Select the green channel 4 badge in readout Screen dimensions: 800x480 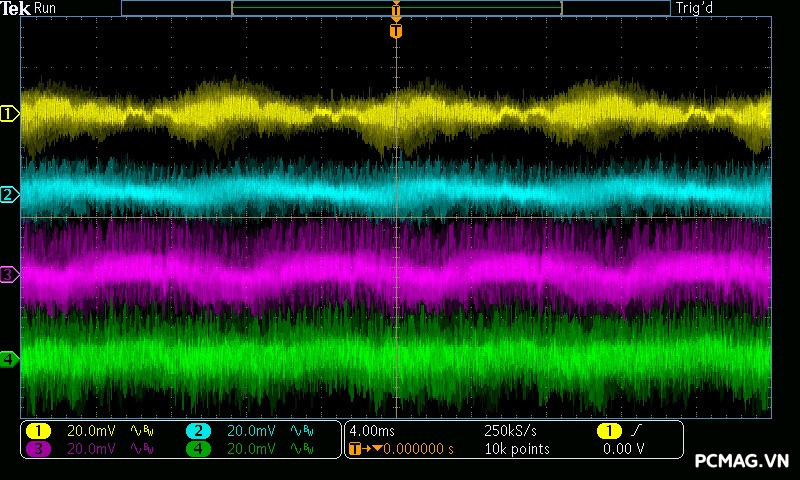click(199, 449)
